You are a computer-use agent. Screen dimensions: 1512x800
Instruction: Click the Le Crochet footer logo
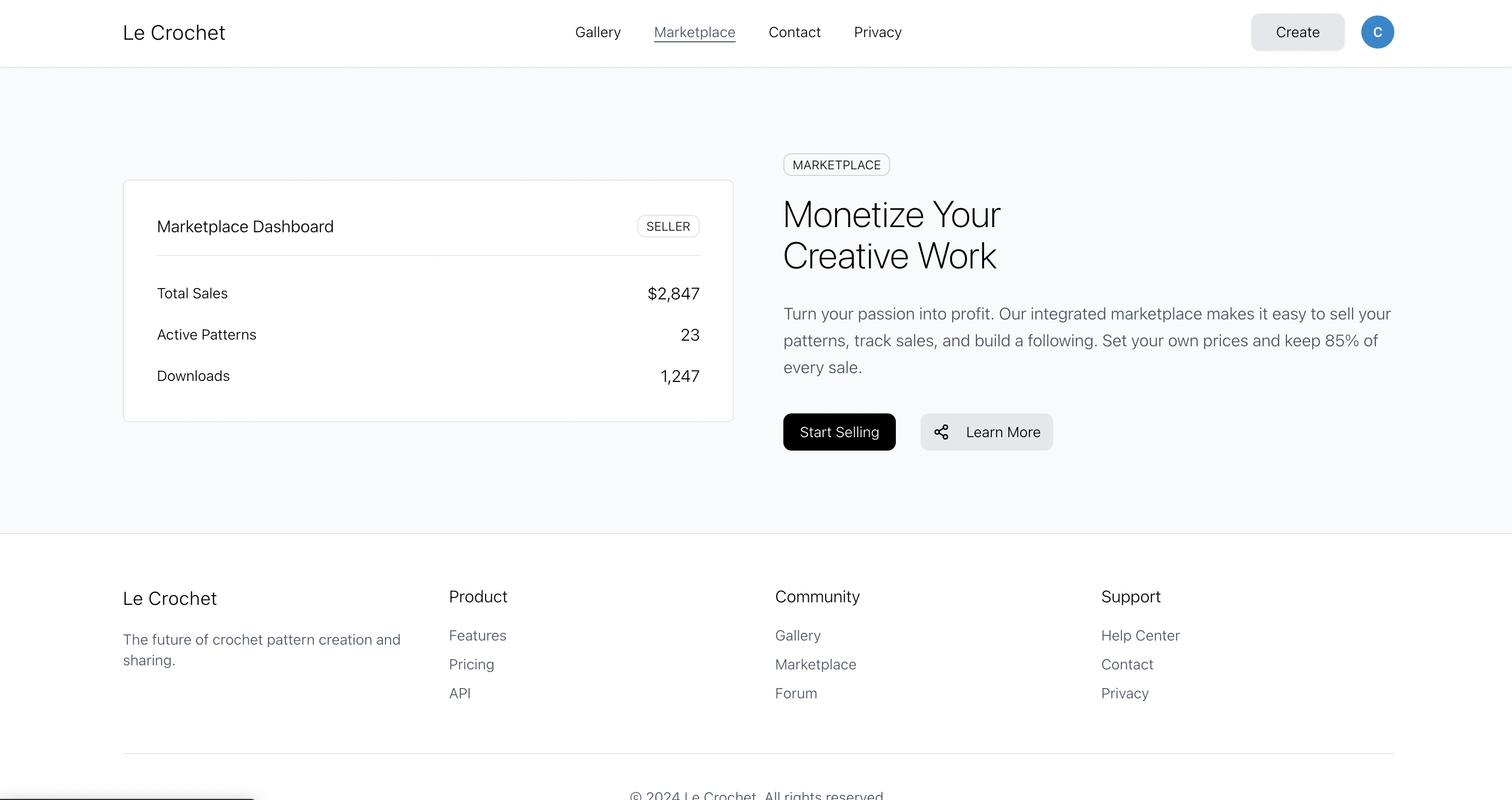point(170,599)
